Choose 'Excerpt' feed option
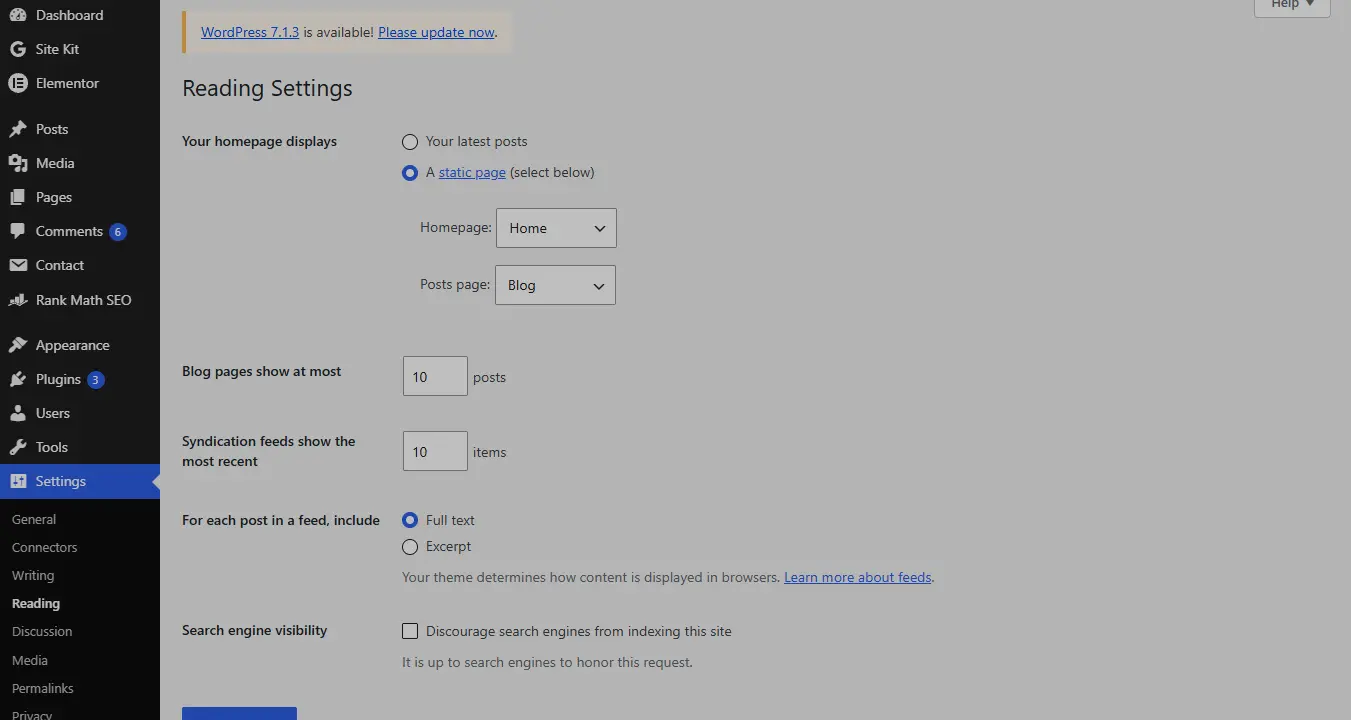 410,547
